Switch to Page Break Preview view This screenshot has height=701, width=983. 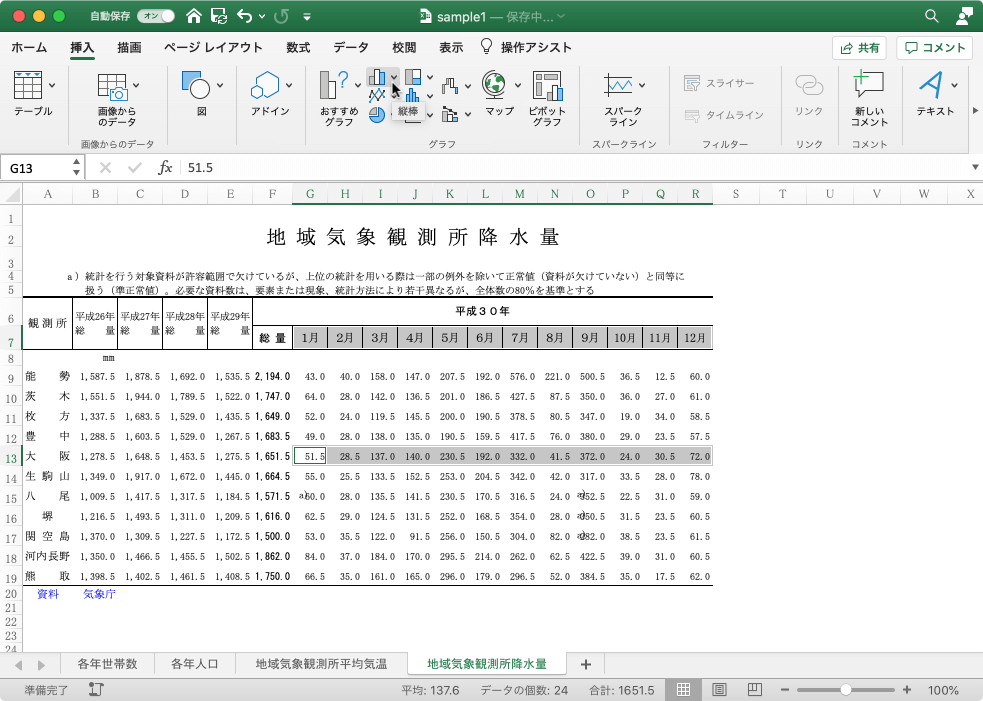coord(755,690)
